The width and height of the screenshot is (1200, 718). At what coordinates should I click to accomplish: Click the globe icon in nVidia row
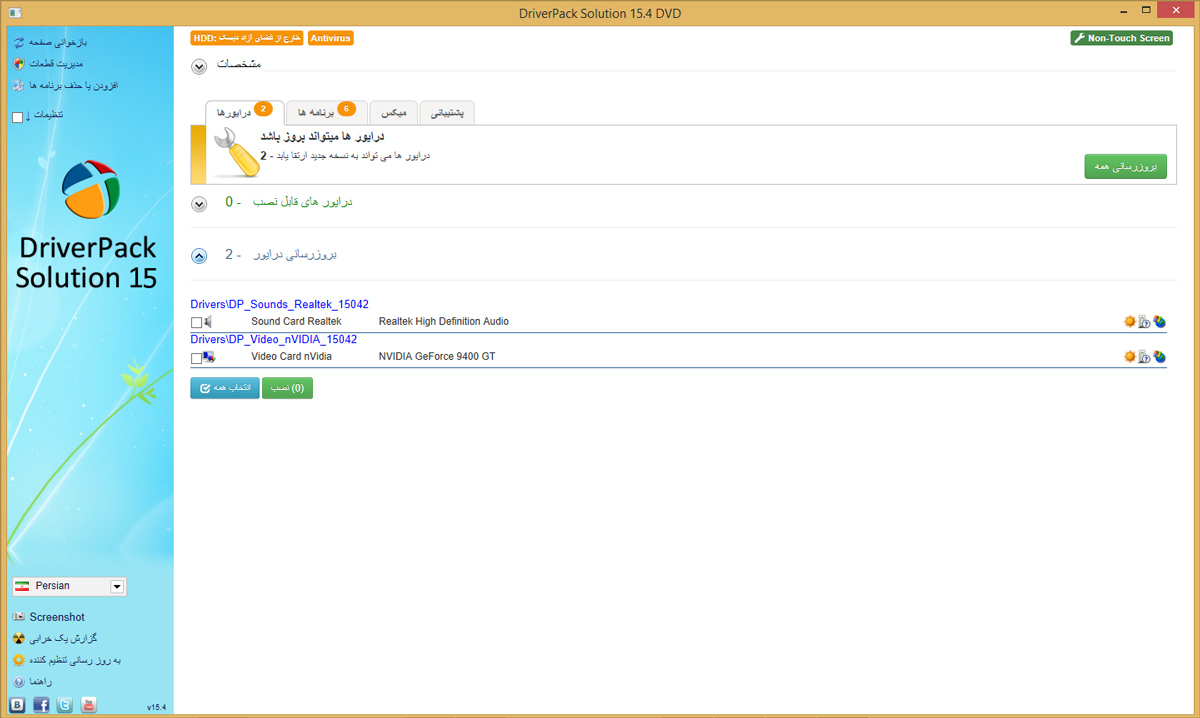click(x=1160, y=356)
